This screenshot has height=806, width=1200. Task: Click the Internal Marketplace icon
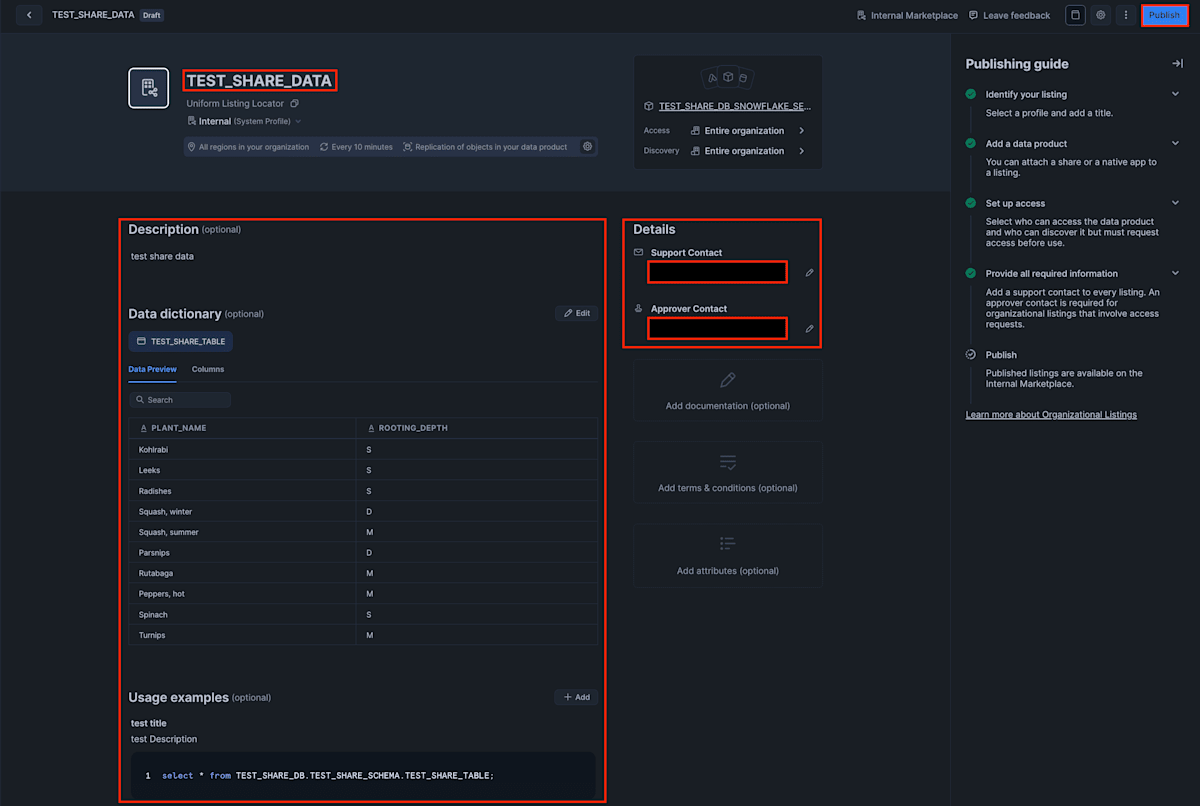(861, 15)
